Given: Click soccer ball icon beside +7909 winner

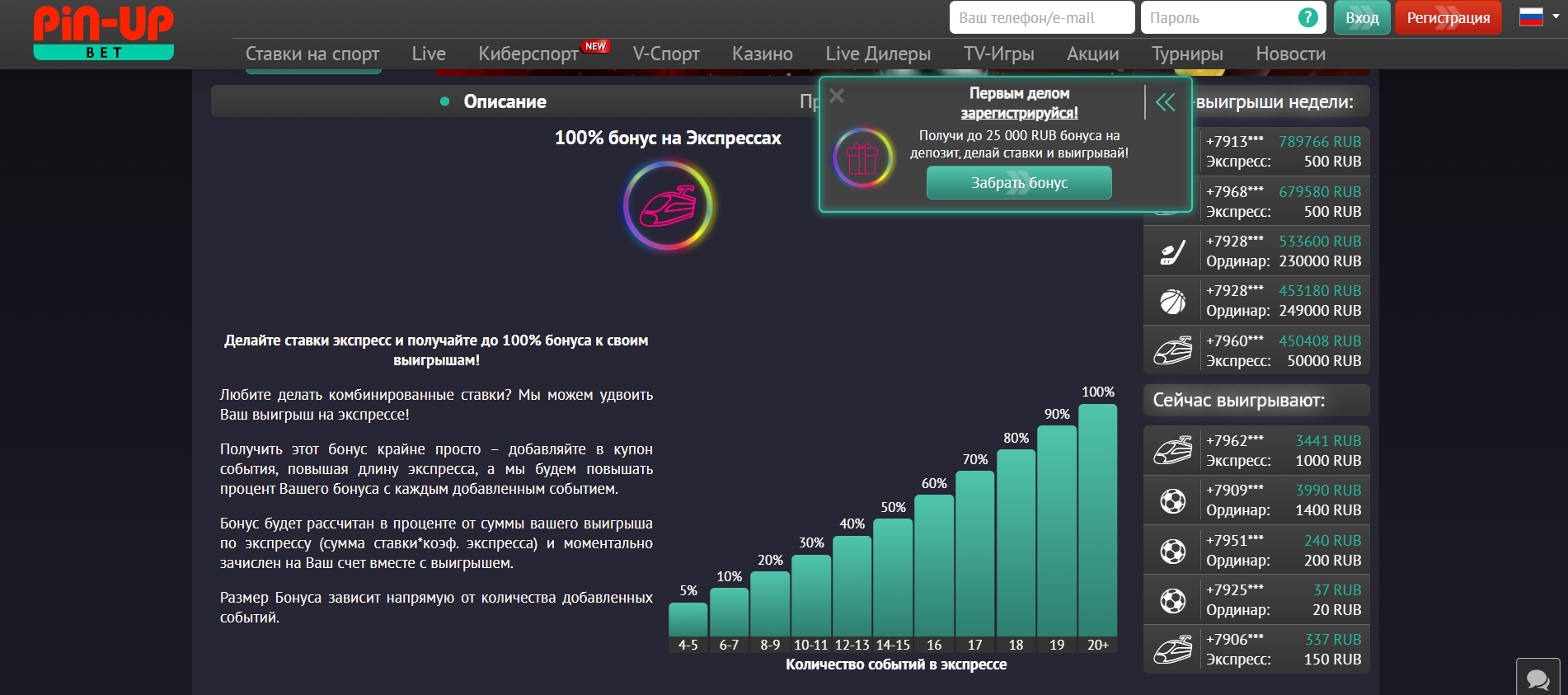Looking at the screenshot, I should 1172,500.
